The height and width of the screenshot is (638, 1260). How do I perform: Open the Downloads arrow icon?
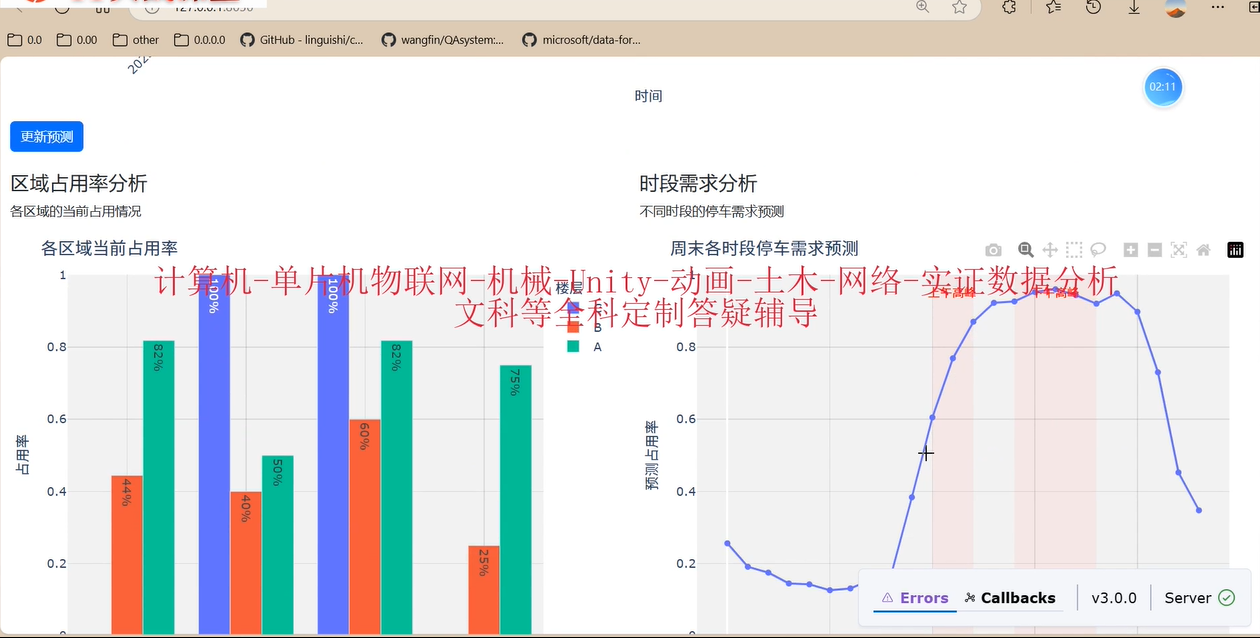tap(1134, 7)
